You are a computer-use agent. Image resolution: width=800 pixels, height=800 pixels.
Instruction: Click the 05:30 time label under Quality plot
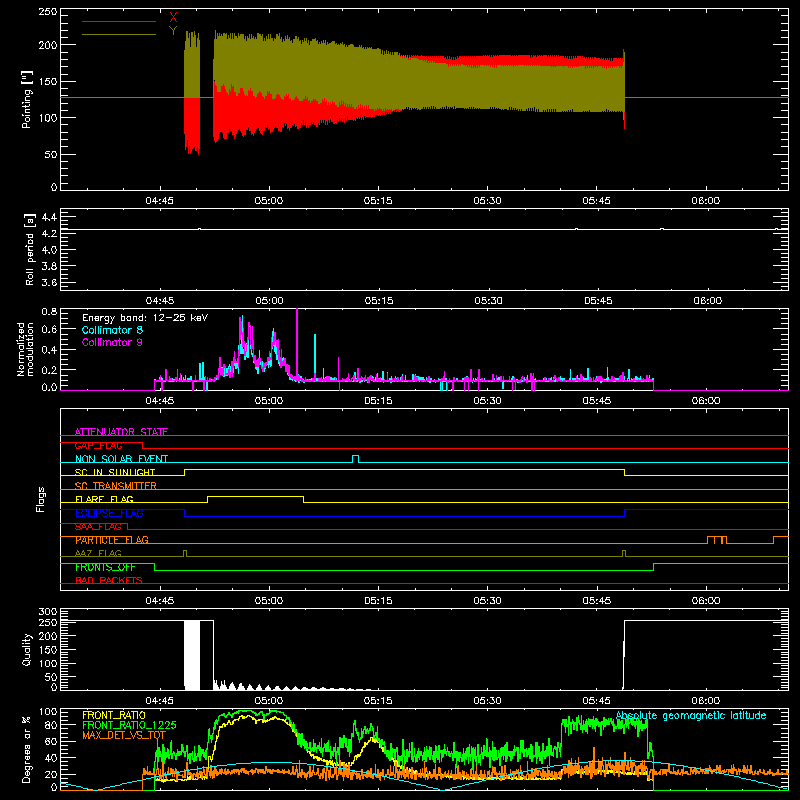point(487,701)
